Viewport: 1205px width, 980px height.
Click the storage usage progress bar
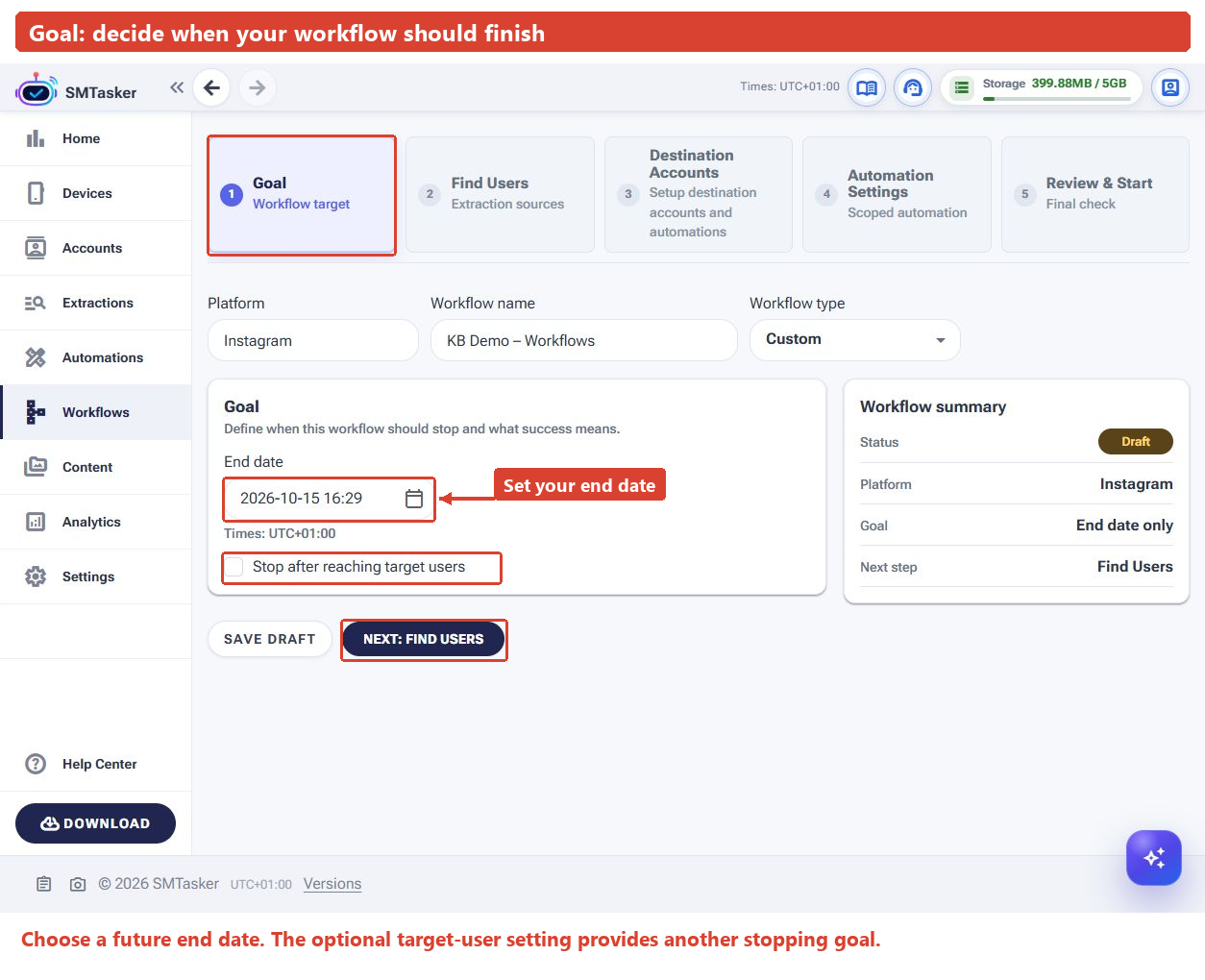point(1057,98)
